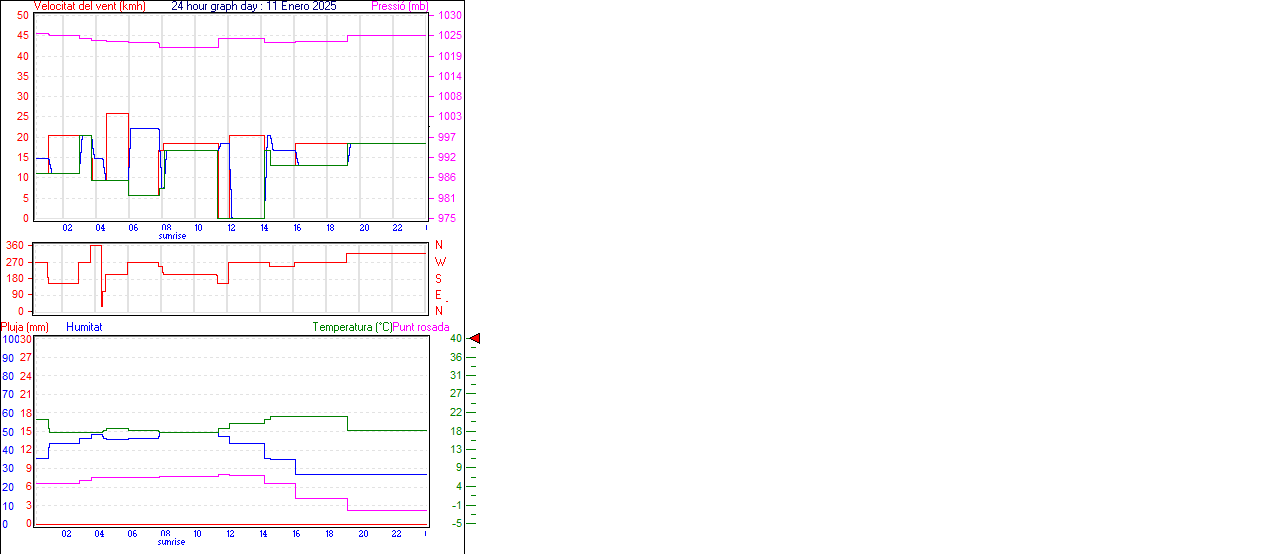Click the 100 value on humidity scale

(x=10, y=339)
